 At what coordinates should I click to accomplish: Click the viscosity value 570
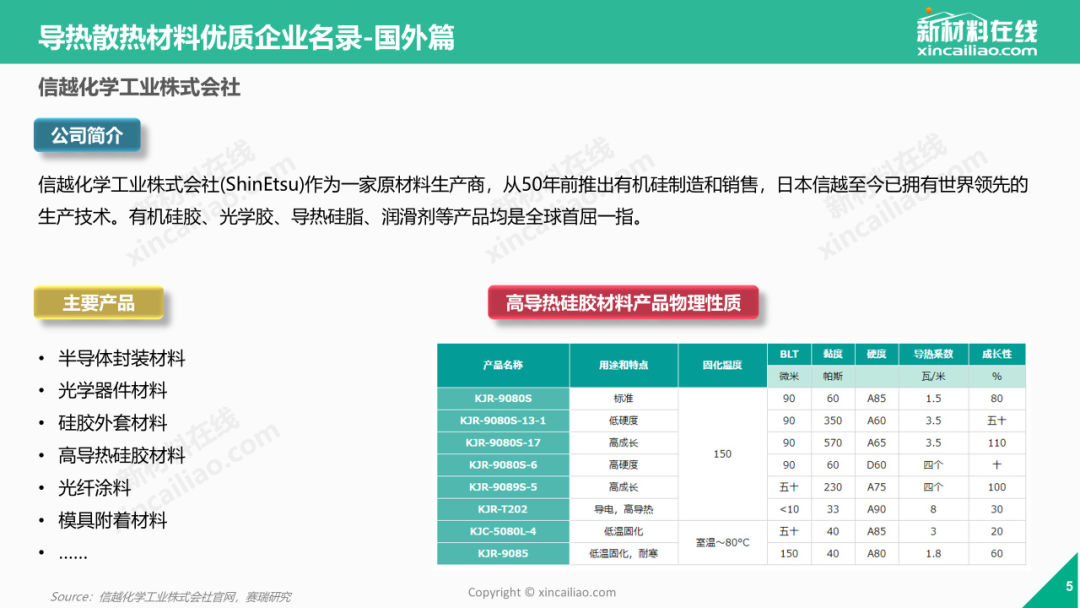[x=833, y=443]
